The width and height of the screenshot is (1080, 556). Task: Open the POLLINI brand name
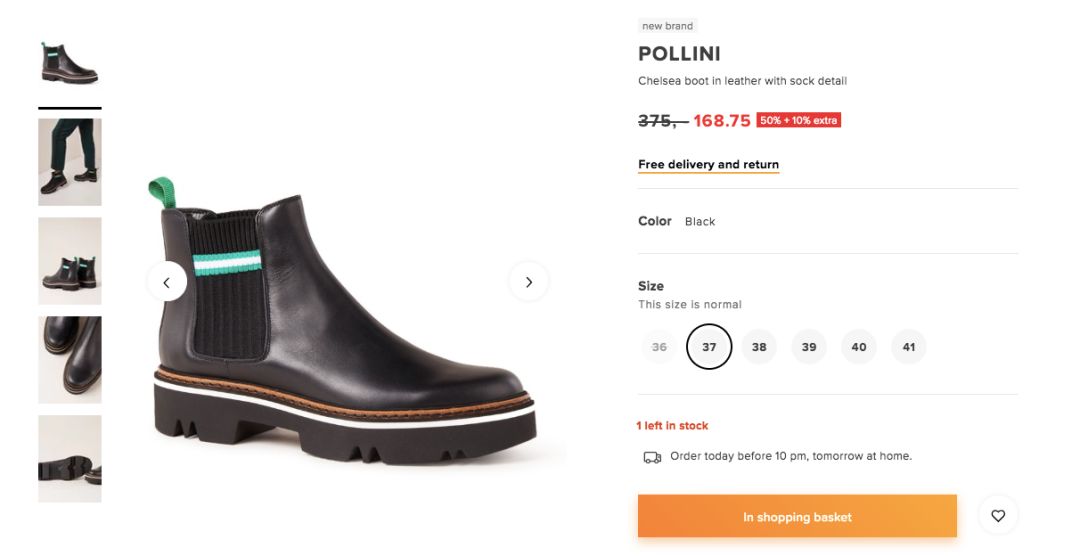tap(679, 54)
